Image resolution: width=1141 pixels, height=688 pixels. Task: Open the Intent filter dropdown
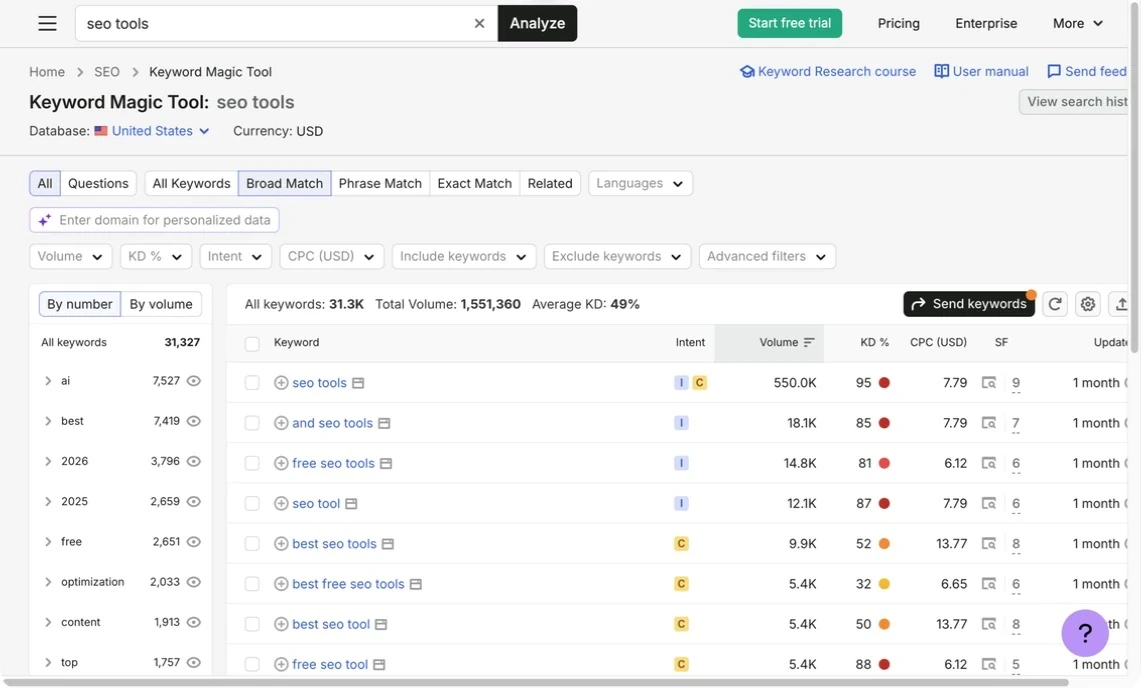(x=235, y=256)
